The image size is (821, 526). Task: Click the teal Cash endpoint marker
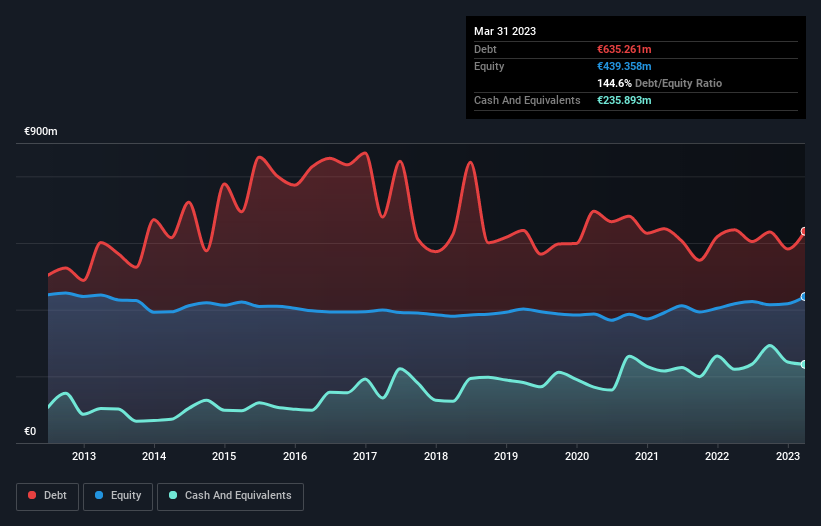(804, 364)
